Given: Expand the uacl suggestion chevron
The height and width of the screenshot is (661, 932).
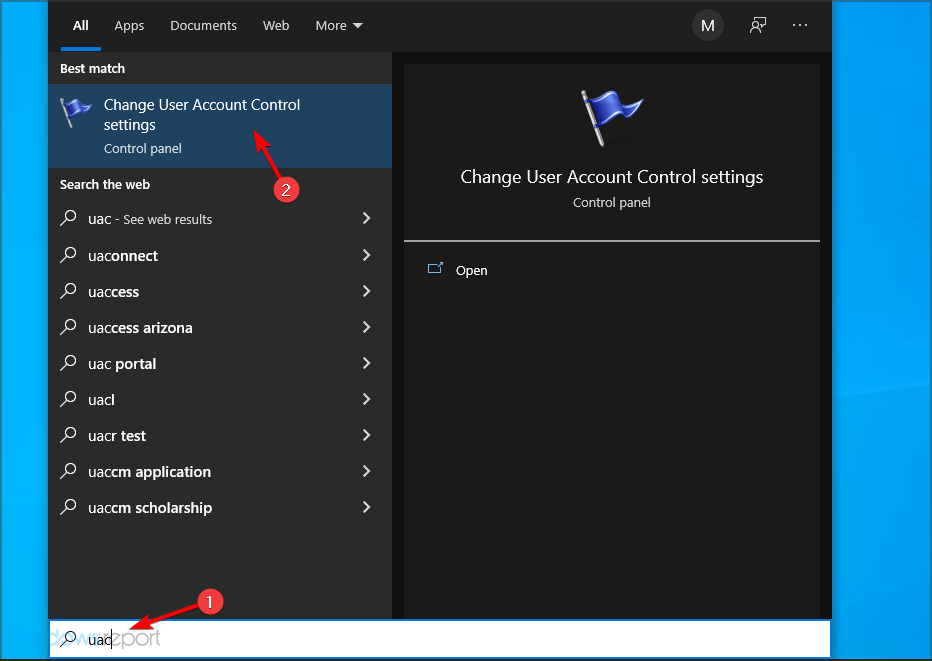Looking at the screenshot, I should coord(366,399).
